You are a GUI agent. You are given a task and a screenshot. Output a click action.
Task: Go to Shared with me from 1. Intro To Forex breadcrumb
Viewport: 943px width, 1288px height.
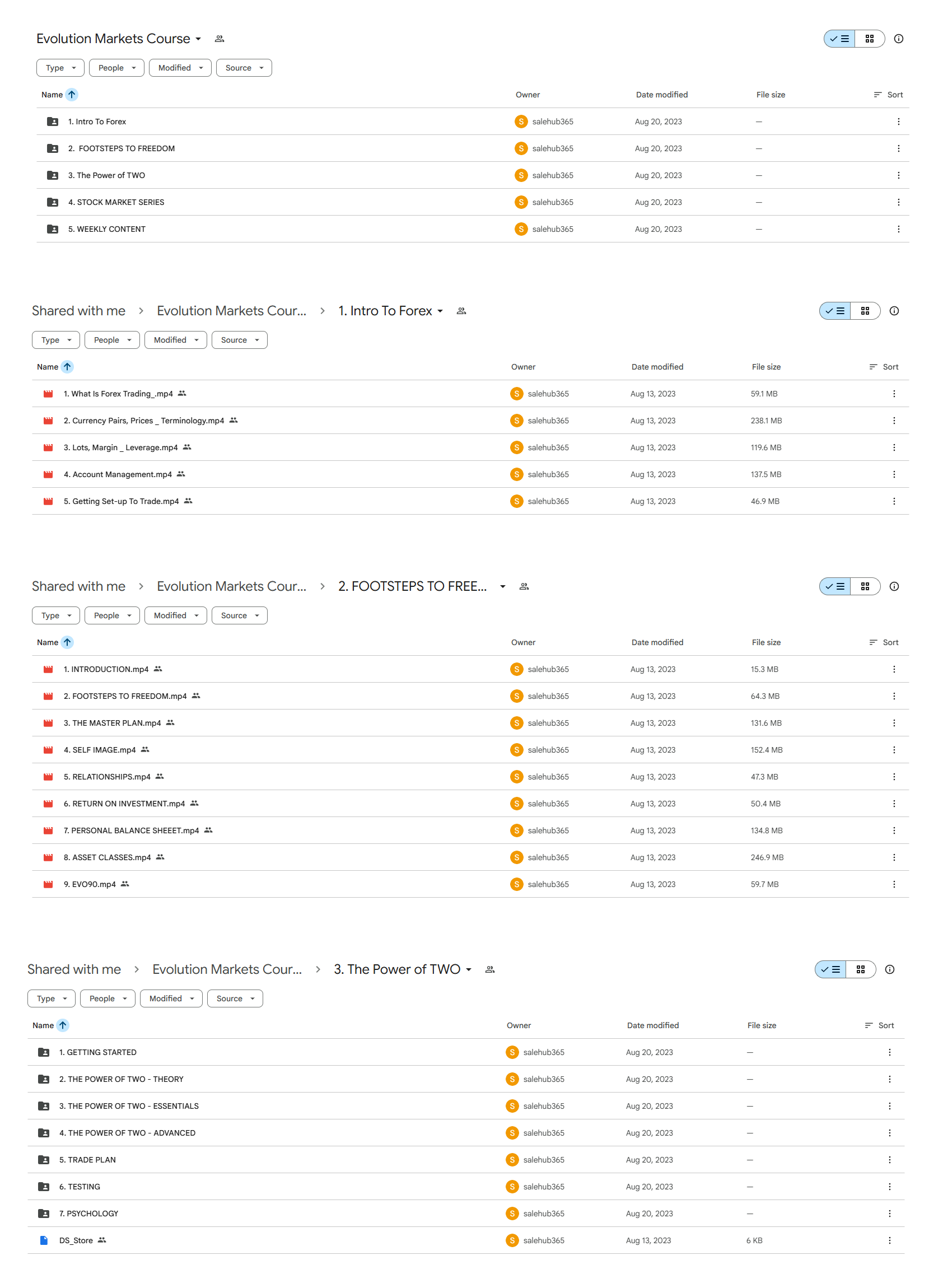click(x=79, y=311)
